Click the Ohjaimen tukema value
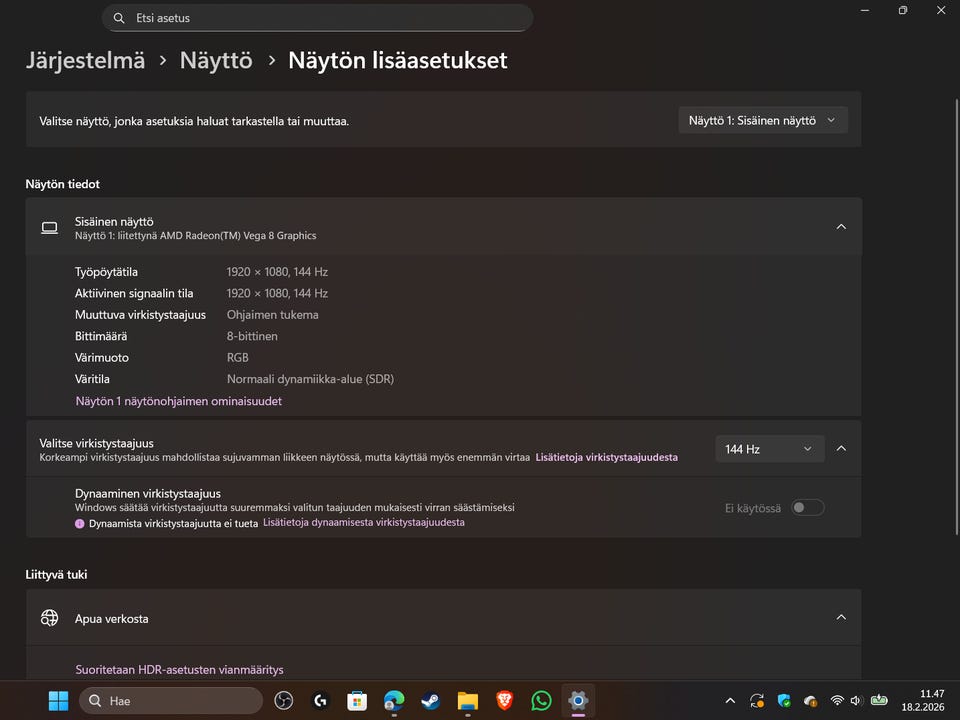Screen dimensions: 960x720 click(x=272, y=315)
